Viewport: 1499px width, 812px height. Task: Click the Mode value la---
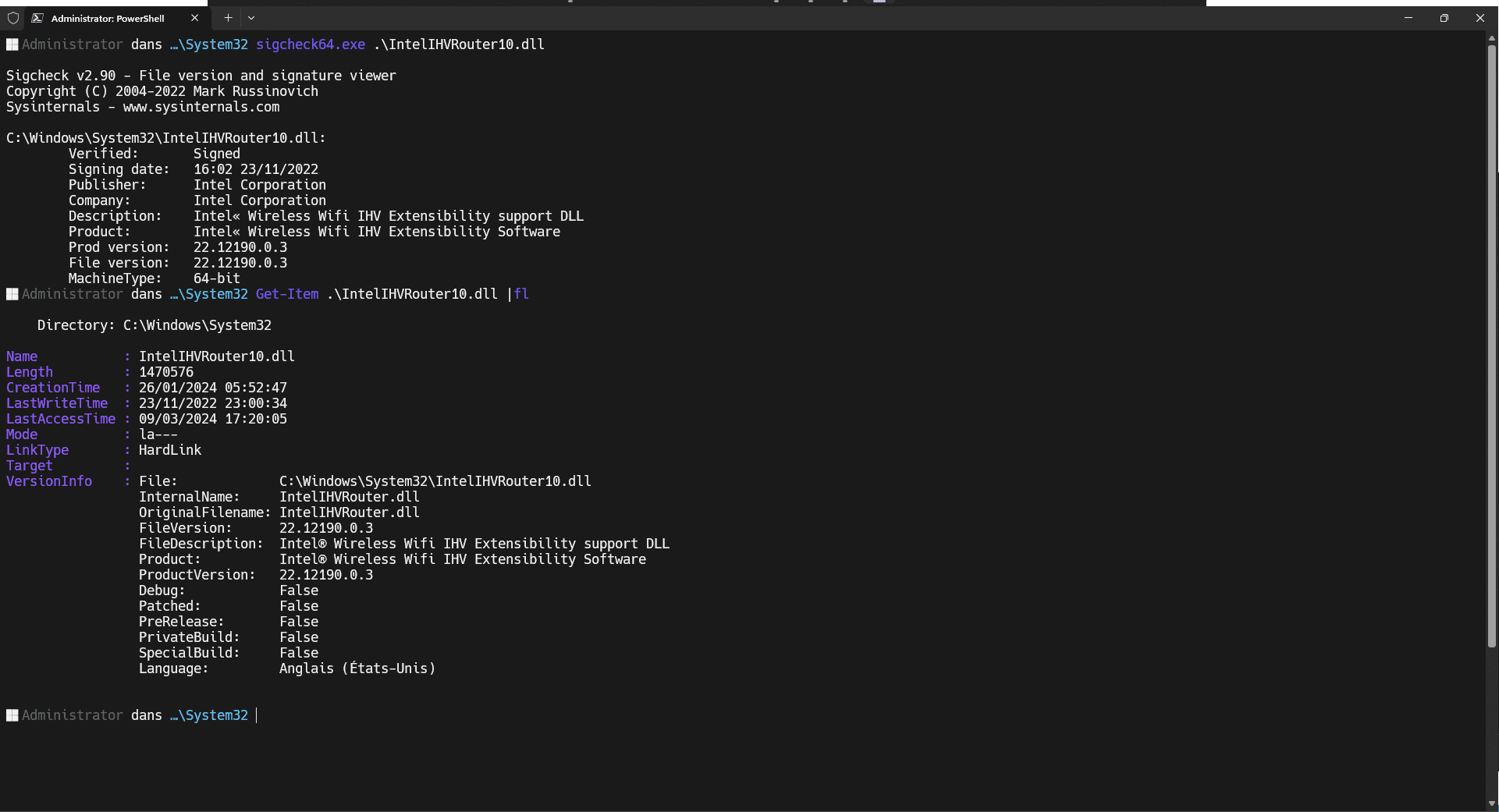(158, 434)
